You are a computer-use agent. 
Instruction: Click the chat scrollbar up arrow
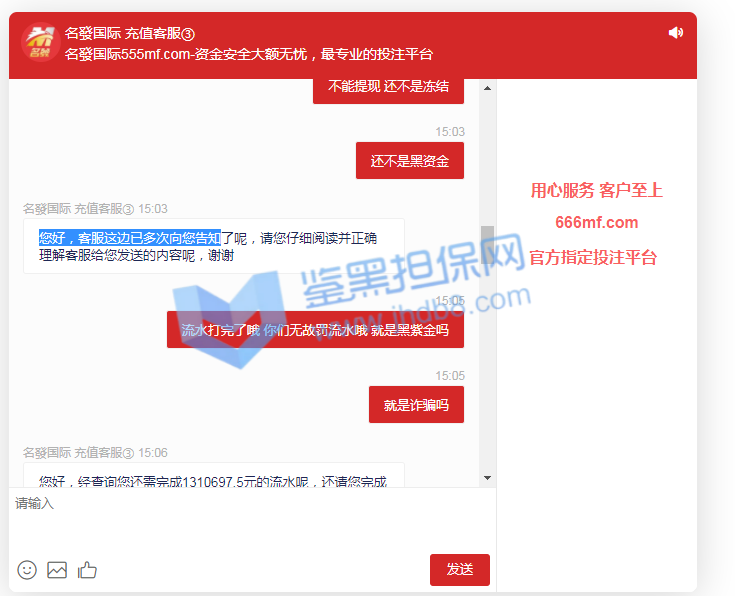click(487, 89)
